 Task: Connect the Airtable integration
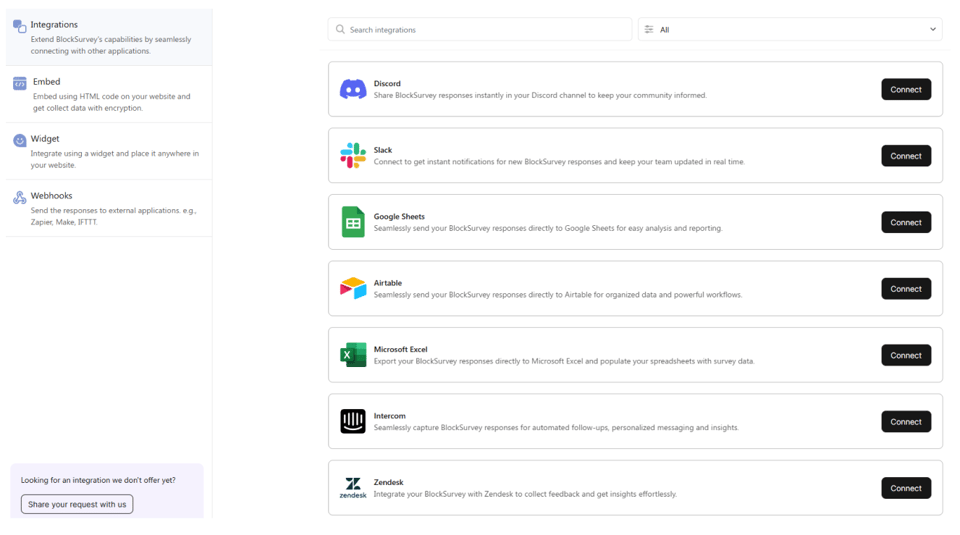tap(906, 288)
